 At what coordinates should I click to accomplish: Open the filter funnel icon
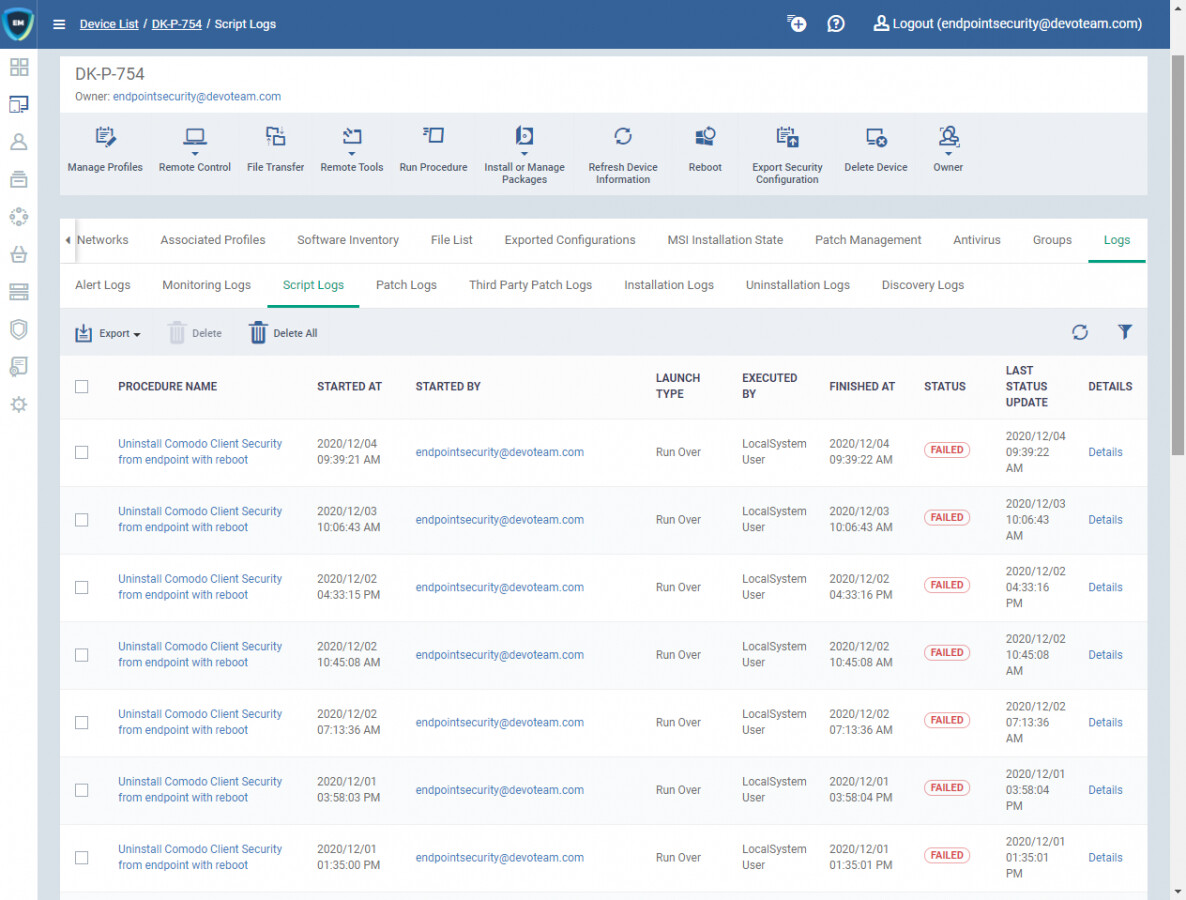point(1125,332)
